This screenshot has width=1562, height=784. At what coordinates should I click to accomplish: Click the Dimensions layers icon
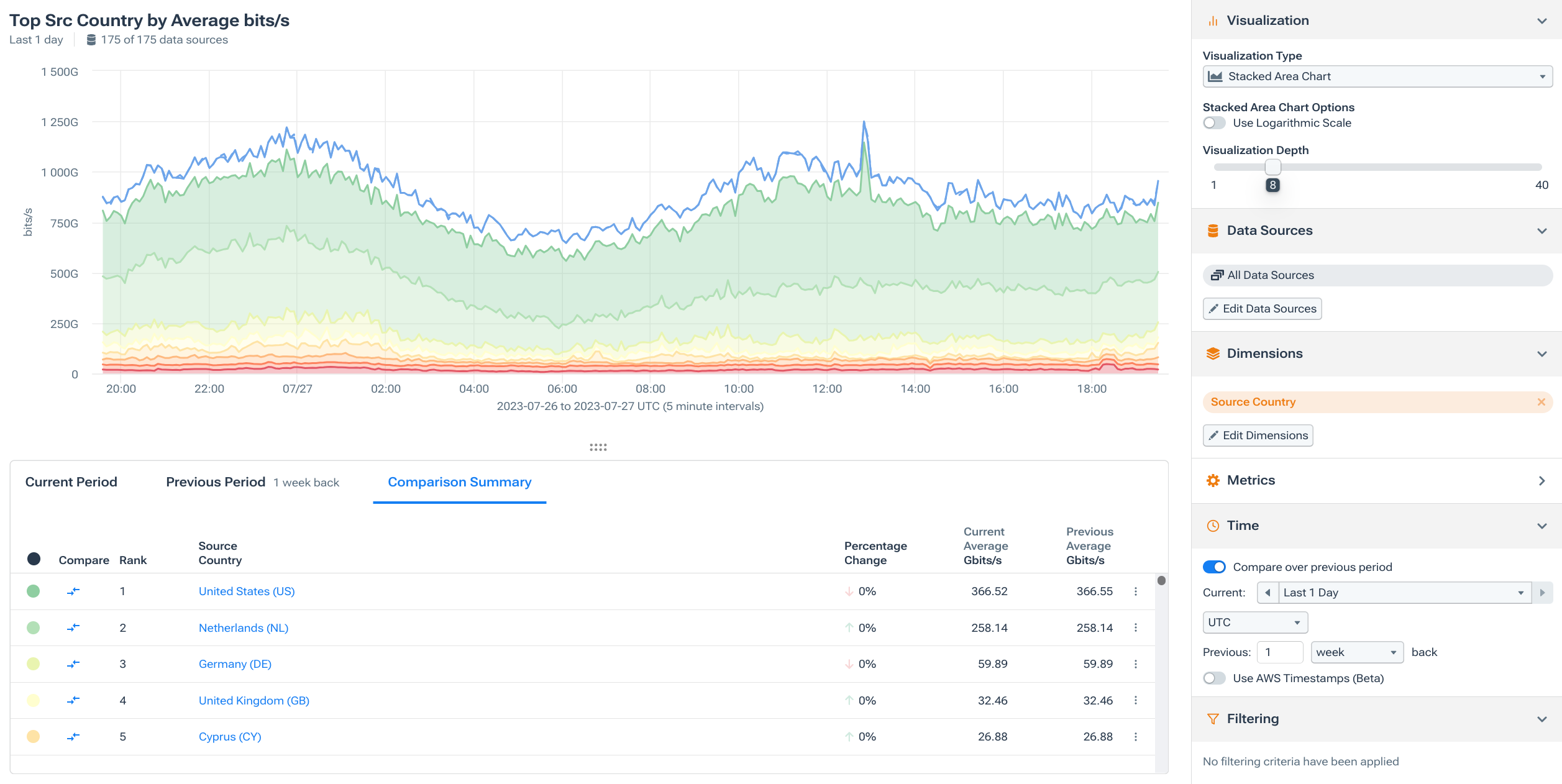(x=1213, y=353)
